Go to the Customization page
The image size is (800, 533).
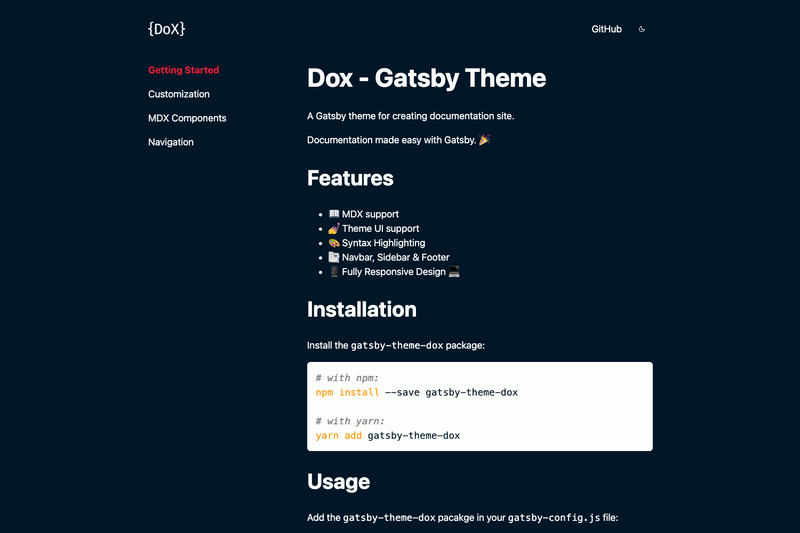tap(179, 94)
